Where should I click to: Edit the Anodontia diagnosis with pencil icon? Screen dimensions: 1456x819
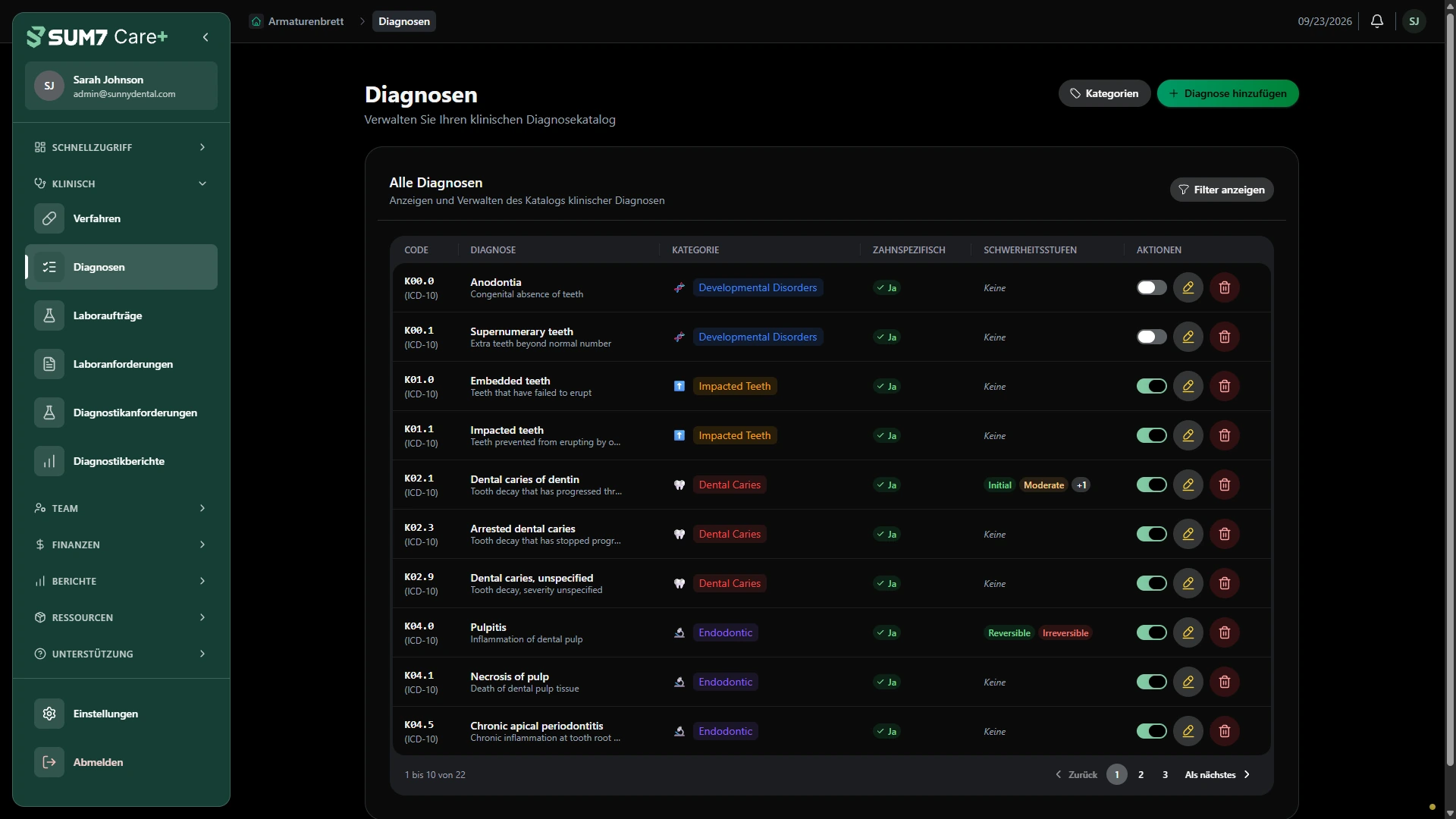tap(1188, 287)
